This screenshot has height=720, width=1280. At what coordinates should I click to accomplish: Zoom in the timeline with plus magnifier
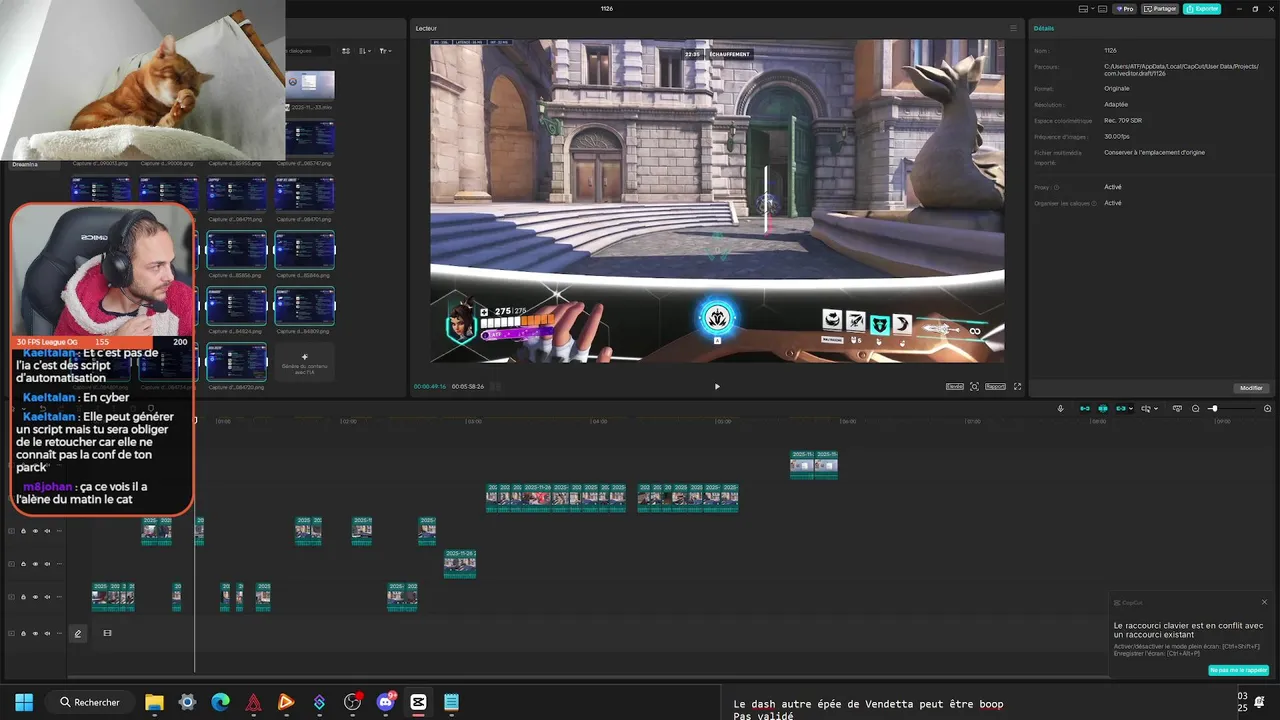point(1267,408)
